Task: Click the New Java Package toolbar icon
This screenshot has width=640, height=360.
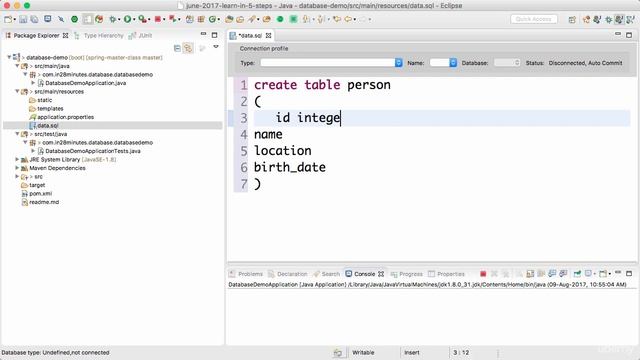Action: 201,19
